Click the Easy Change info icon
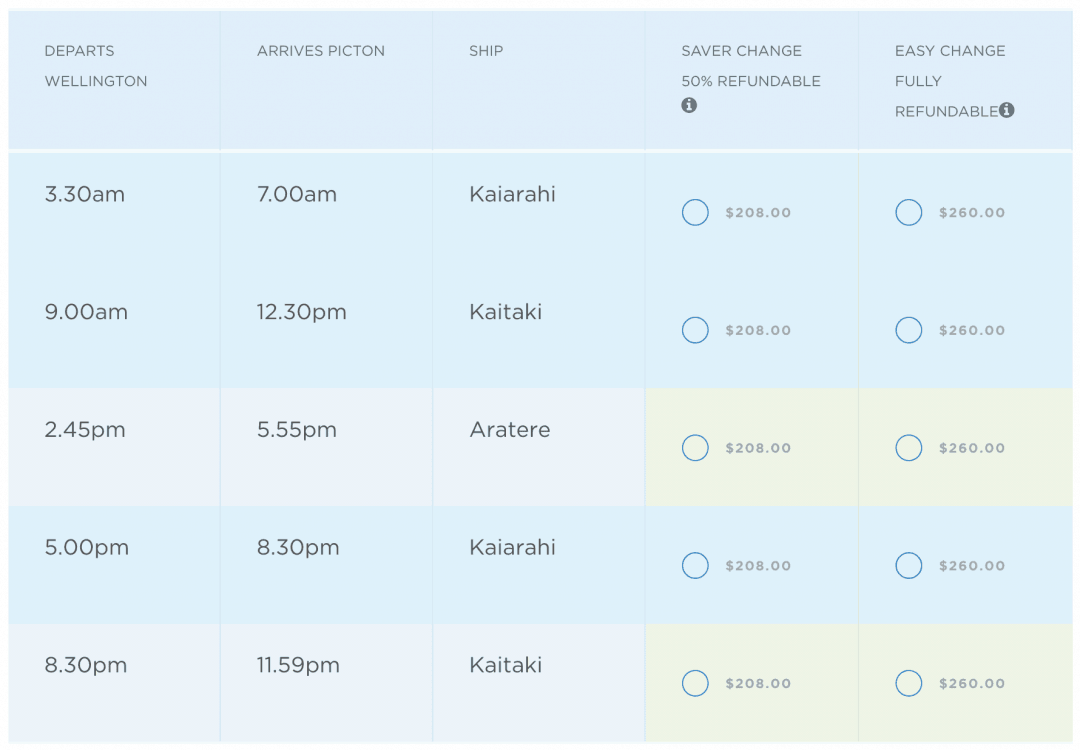Viewport: 1080px width, 750px height. (1006, 110)
